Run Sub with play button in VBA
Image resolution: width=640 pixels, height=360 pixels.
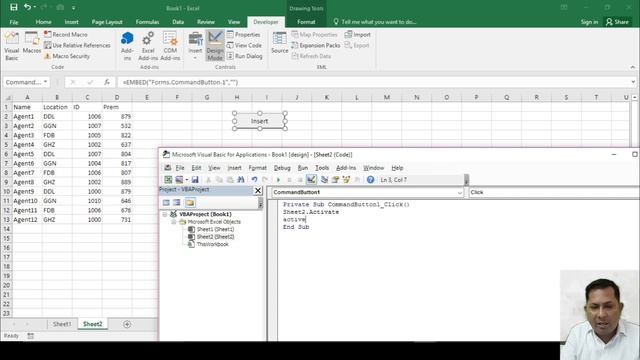click(x=278, y=180)
